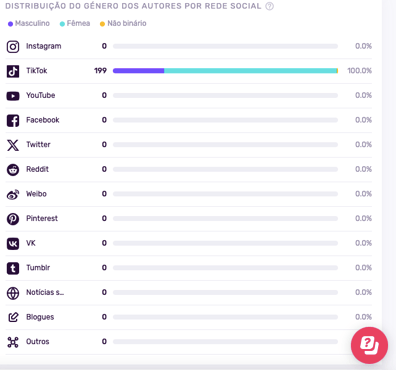Select the Twitter X icon
396x370 pixels.
pyautogui.click(x=13, y=145)
